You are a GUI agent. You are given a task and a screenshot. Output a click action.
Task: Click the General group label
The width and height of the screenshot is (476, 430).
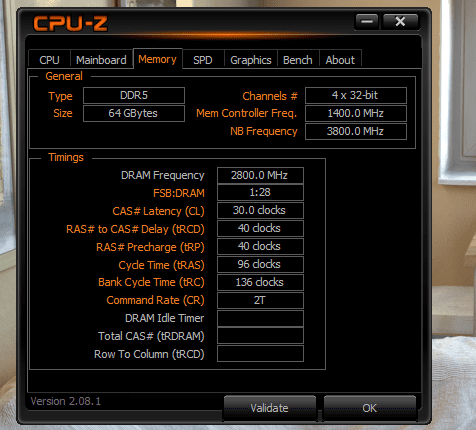[x=64, y=76]
